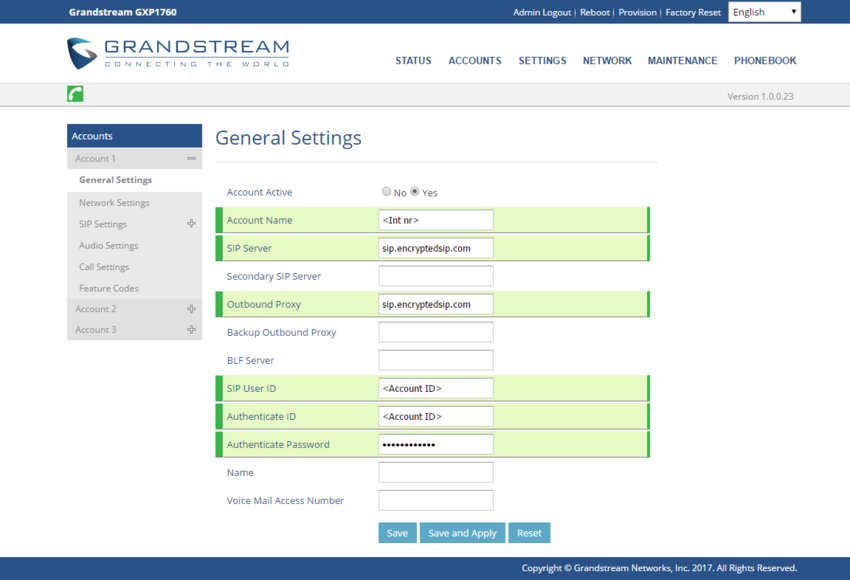Open the PHONEBOOK menu

pyautogui.click(x=765, y=61)
